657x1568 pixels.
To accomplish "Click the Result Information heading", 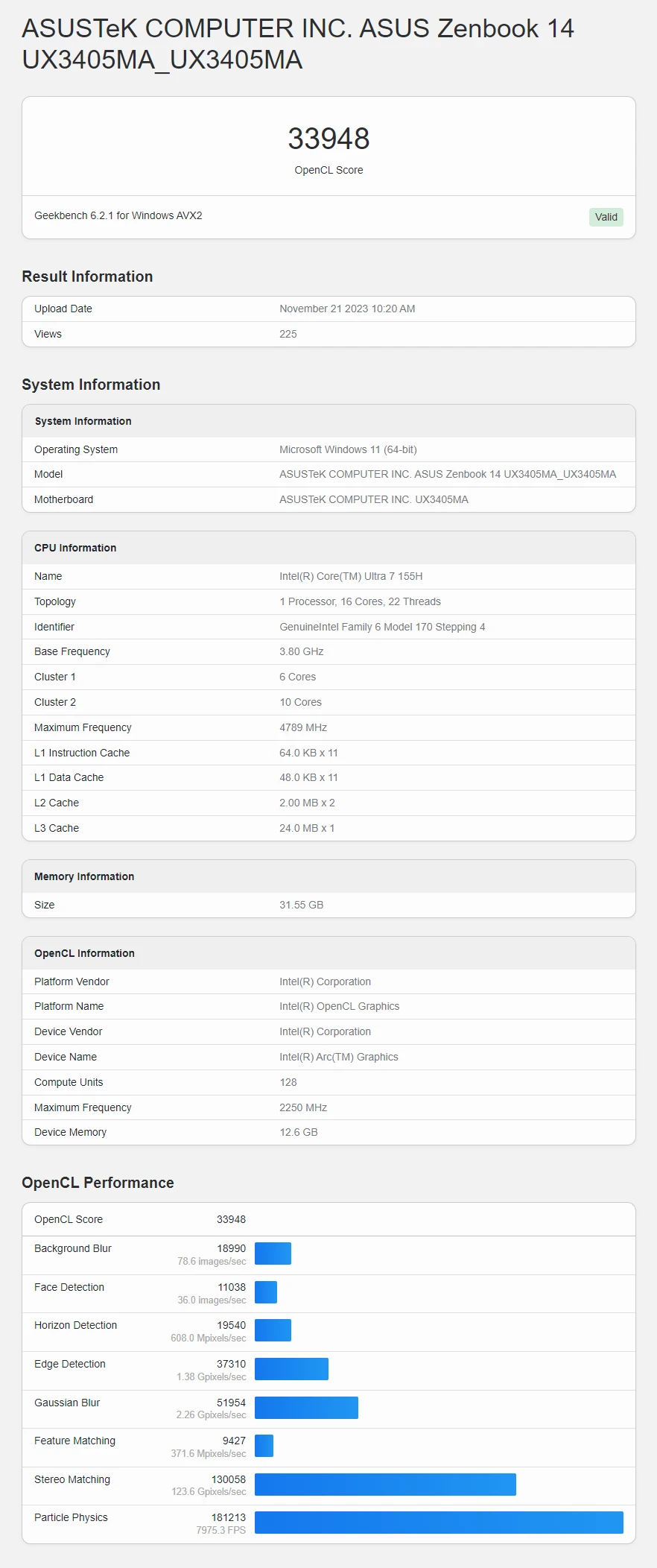I will (x=87, y=276).
